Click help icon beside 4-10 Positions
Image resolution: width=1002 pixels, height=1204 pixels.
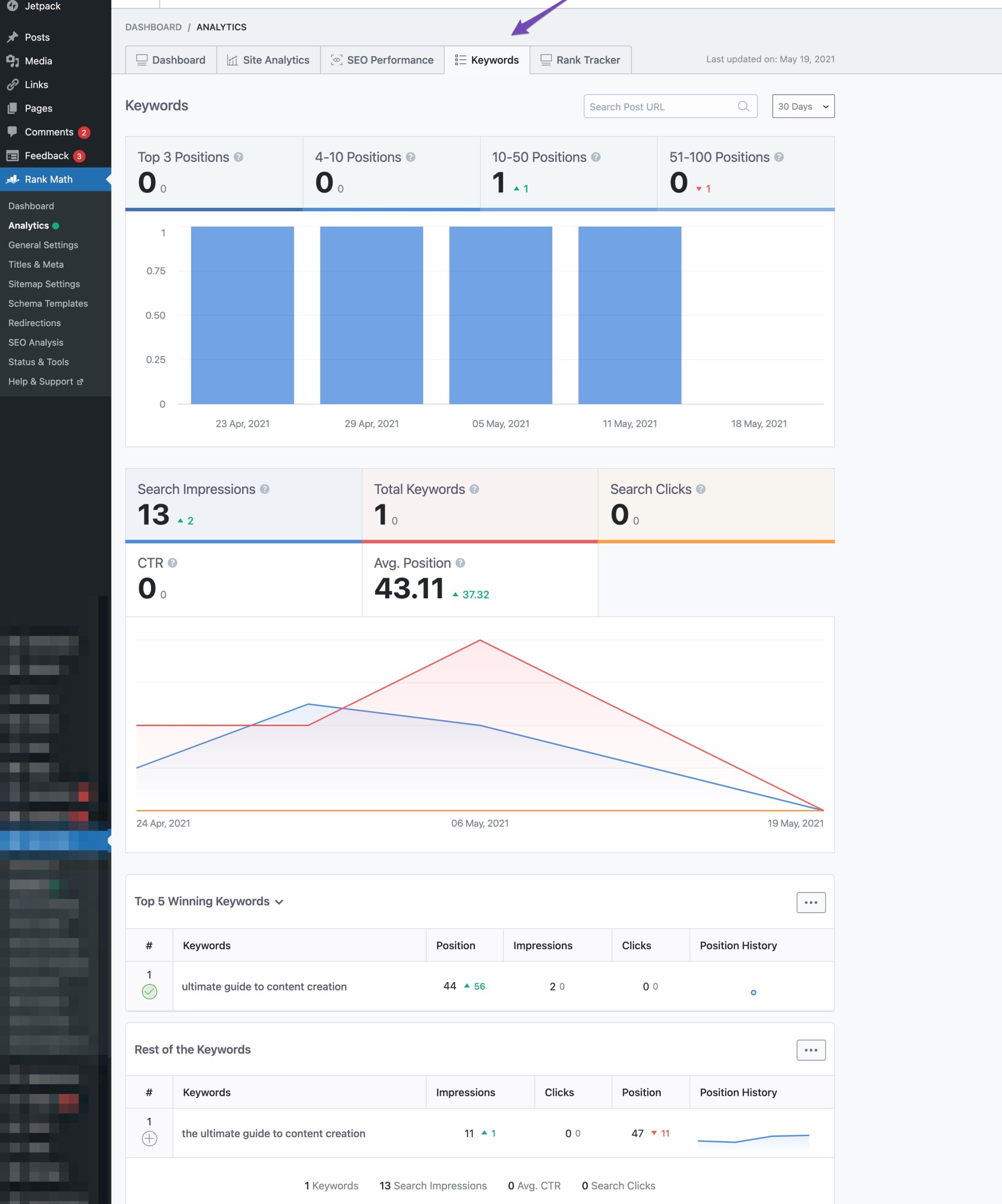point(410,157)
